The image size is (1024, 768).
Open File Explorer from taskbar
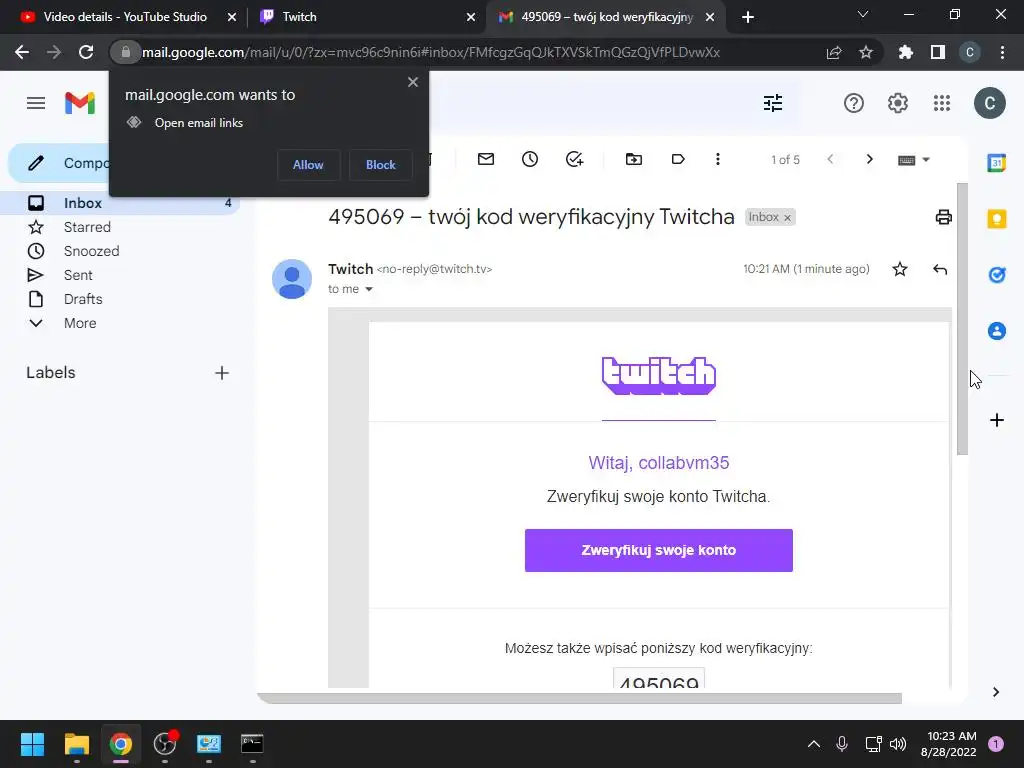[76, 744]
